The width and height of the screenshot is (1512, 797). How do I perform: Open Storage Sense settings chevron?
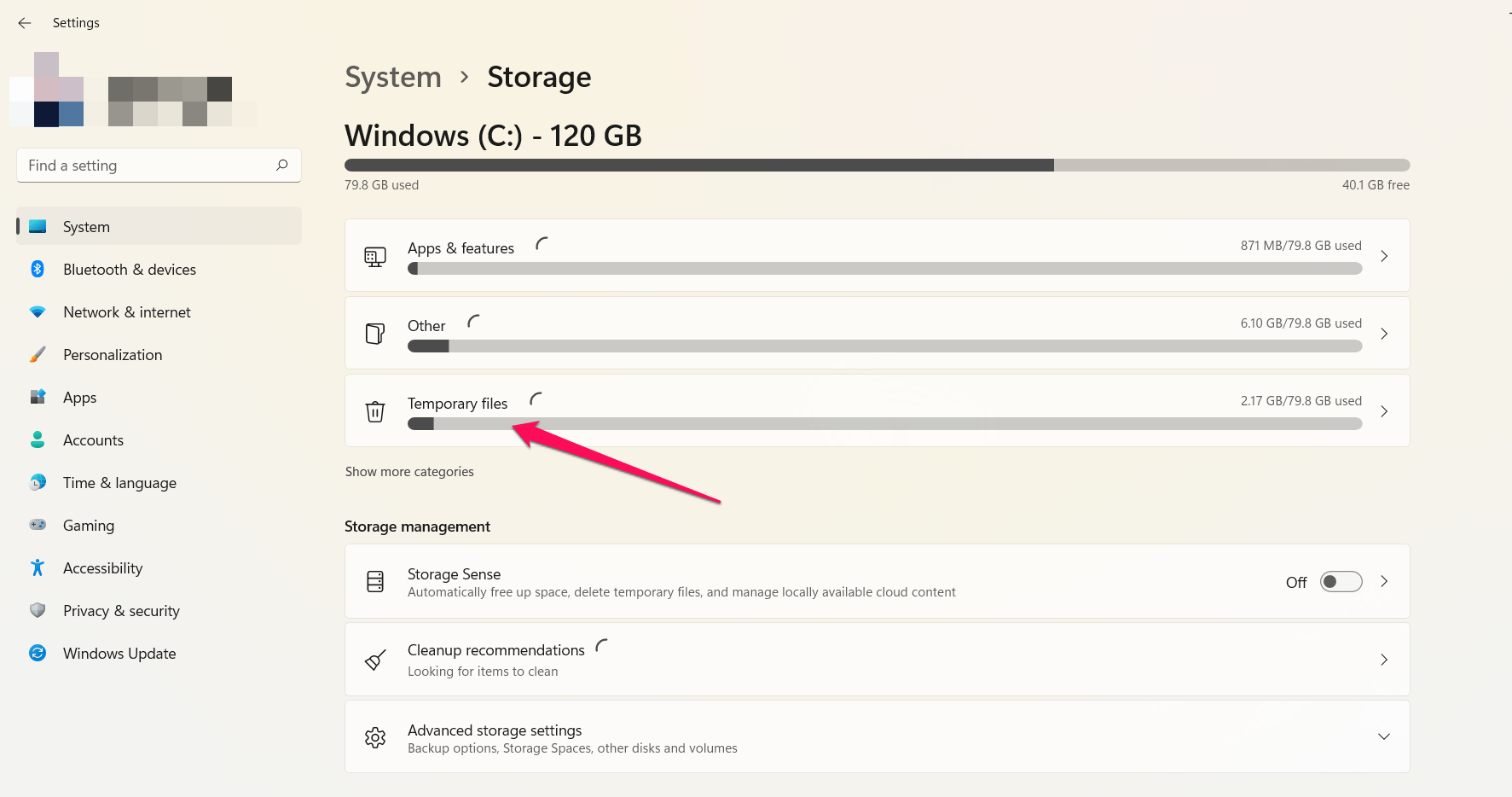coord(1383,582)
